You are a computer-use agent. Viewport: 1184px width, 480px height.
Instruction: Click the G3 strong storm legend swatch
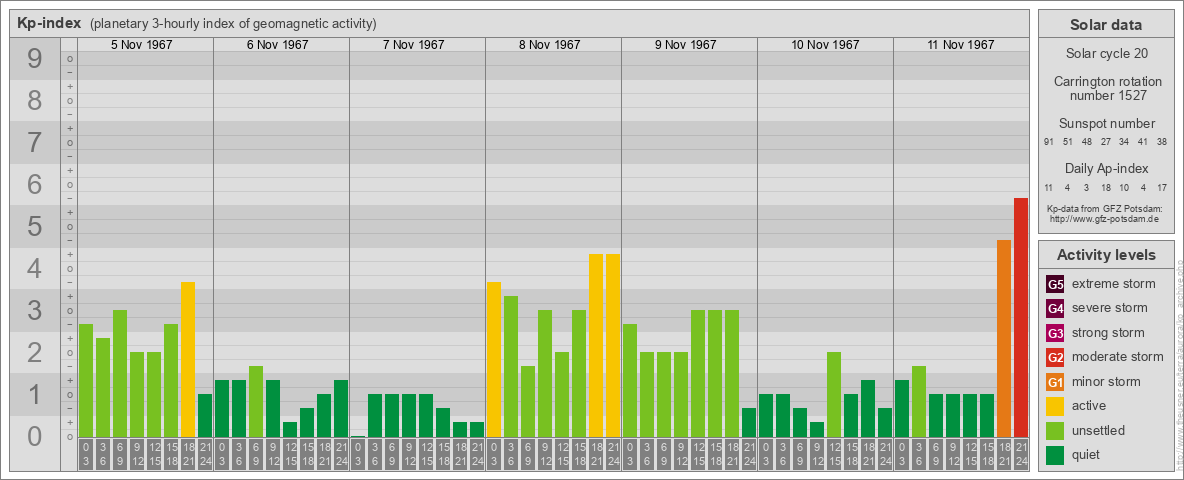point(1055,333)
